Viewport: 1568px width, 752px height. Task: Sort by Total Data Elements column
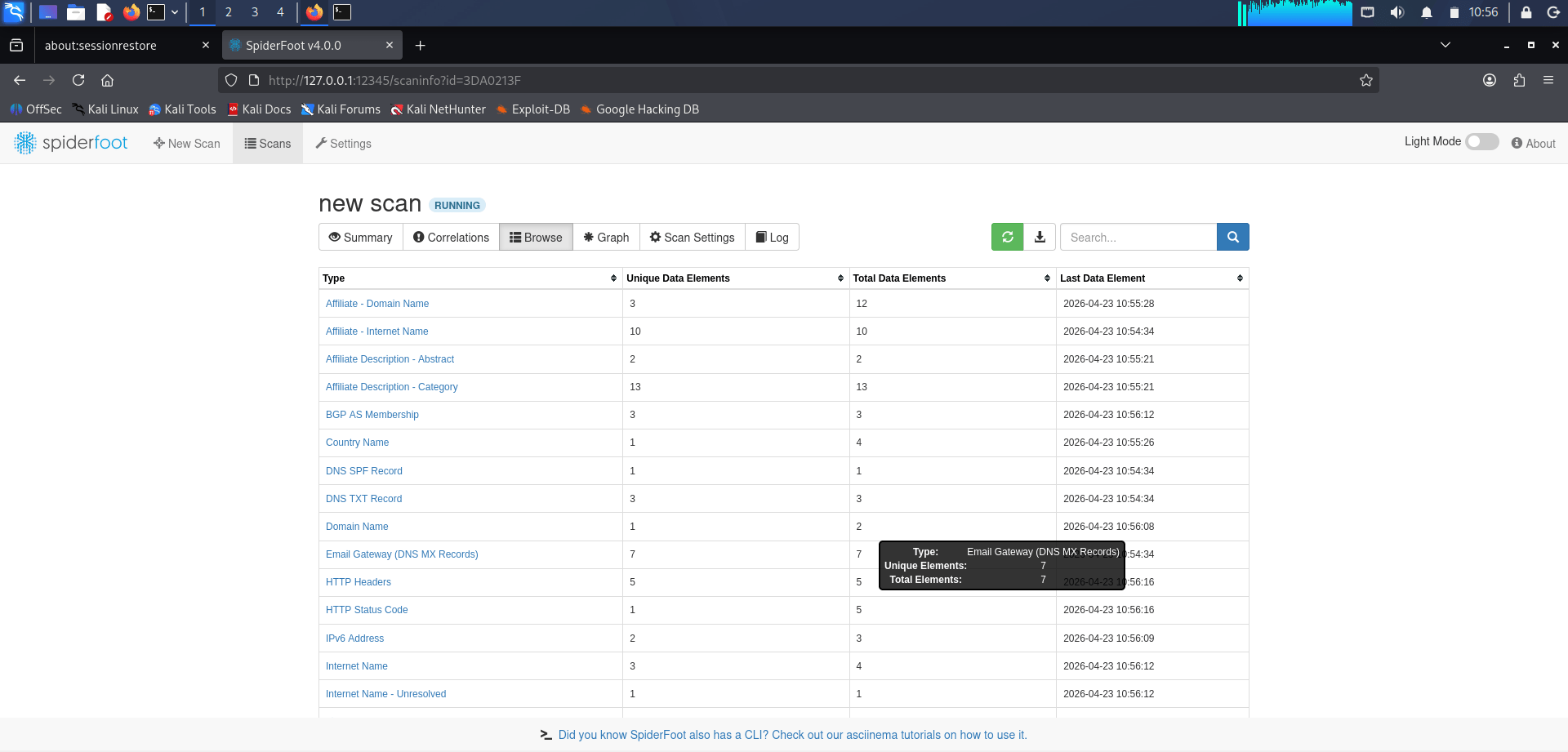click(x=952, y=278)
